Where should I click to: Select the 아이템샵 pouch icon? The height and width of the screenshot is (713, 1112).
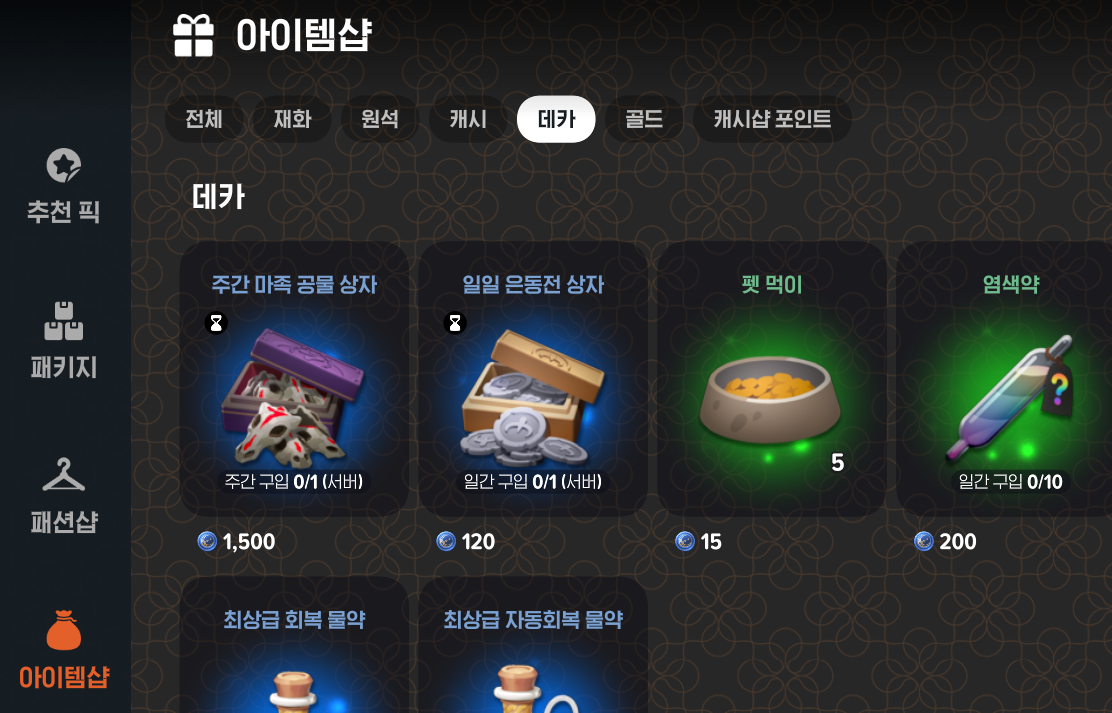pos(64,630)
